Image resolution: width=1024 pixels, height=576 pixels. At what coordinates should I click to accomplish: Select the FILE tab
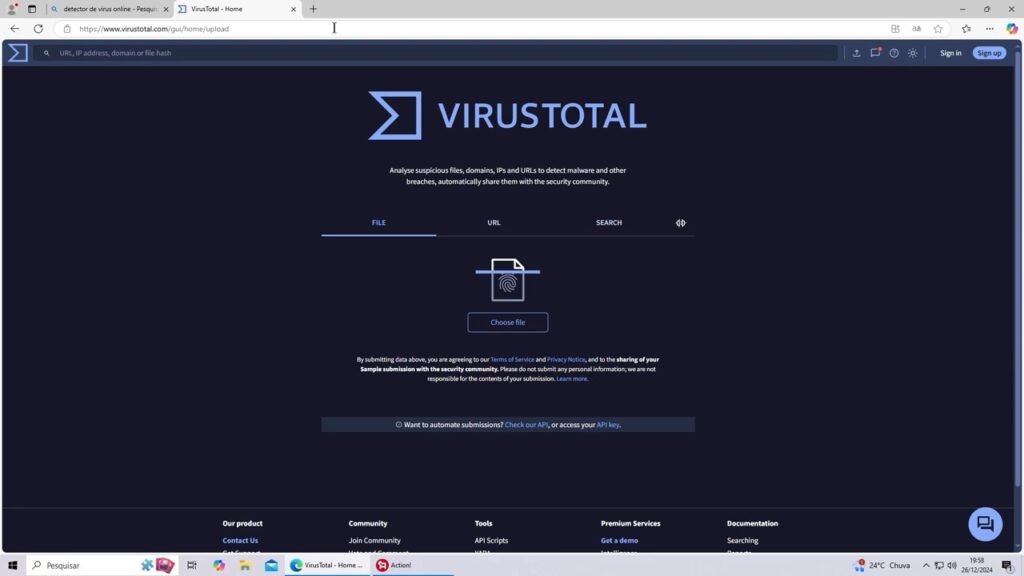[x=379, y=223]
